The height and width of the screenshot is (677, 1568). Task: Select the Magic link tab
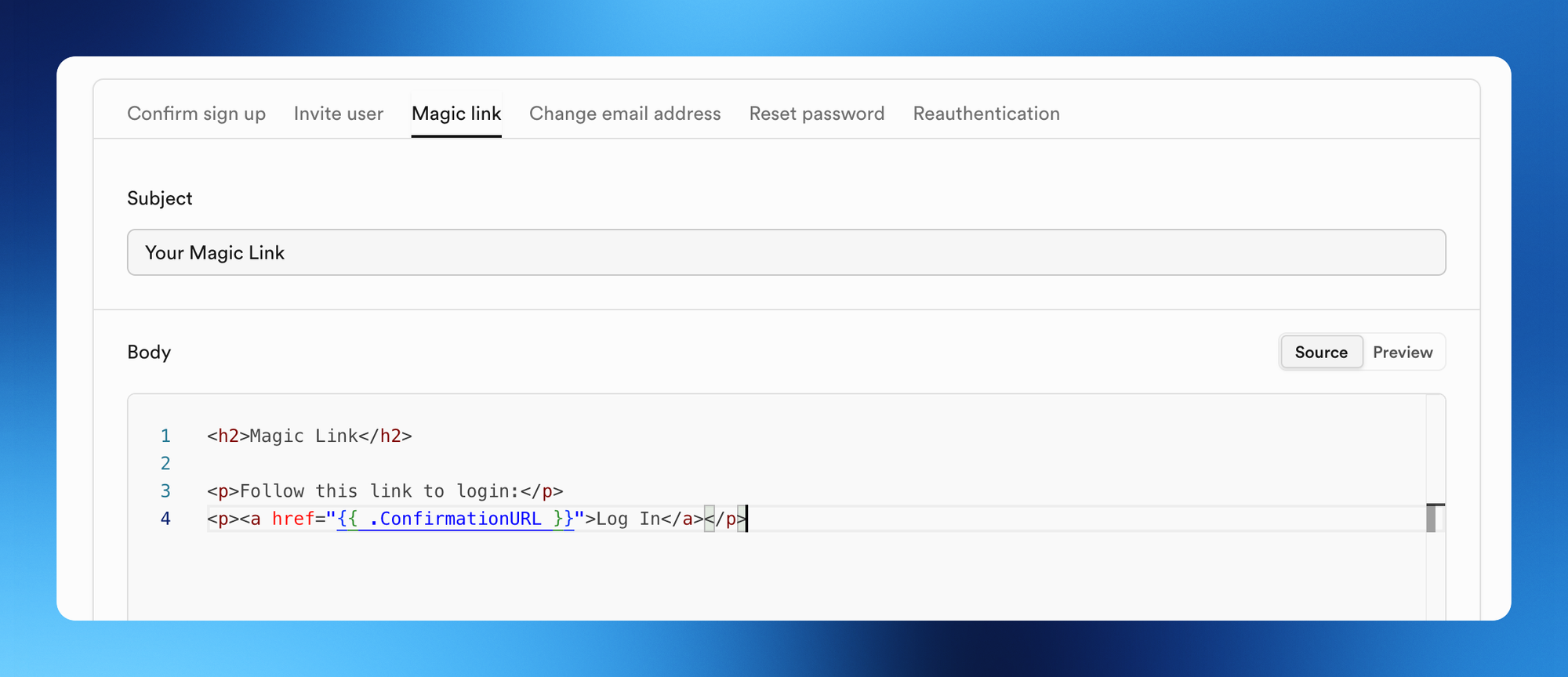coord(456,114)
